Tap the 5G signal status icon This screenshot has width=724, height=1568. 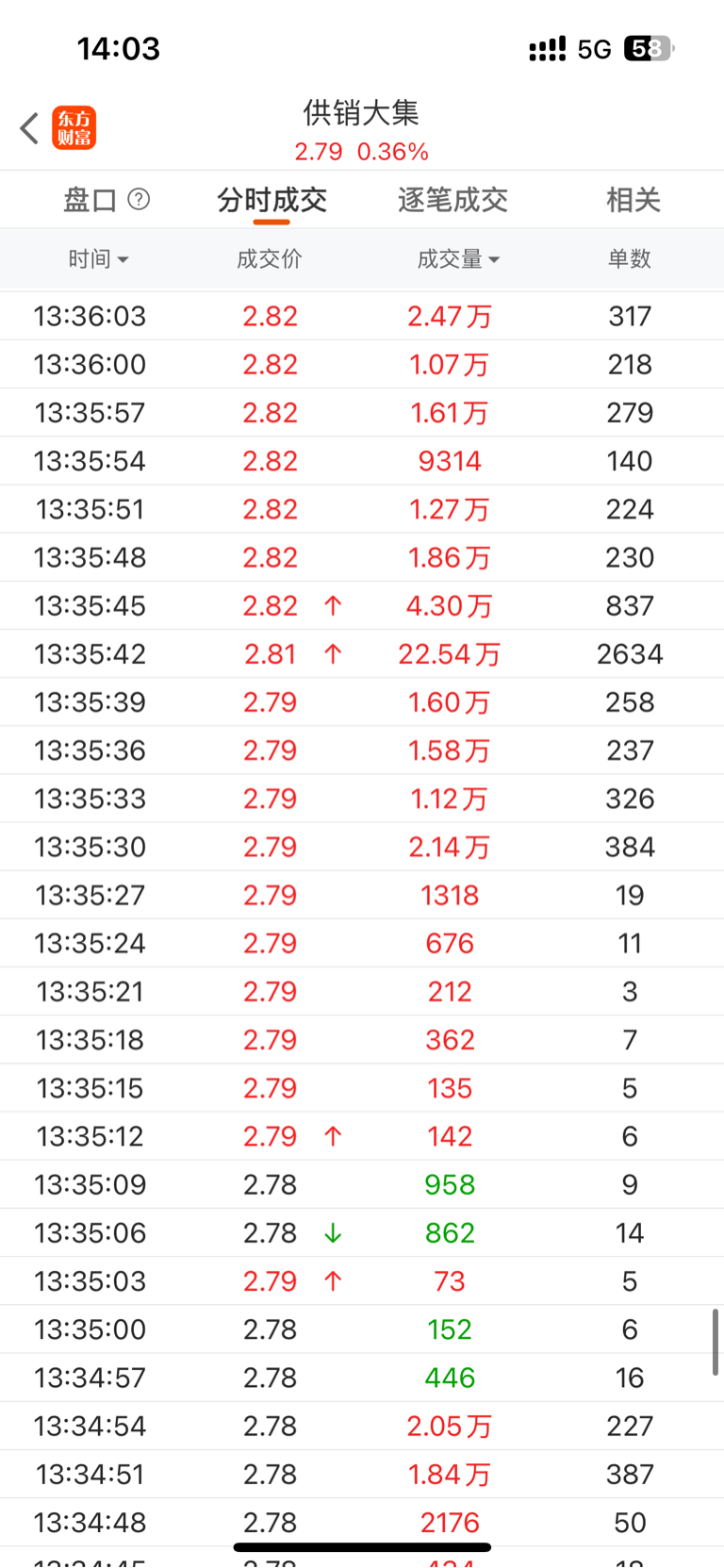(x=595, y=49)
